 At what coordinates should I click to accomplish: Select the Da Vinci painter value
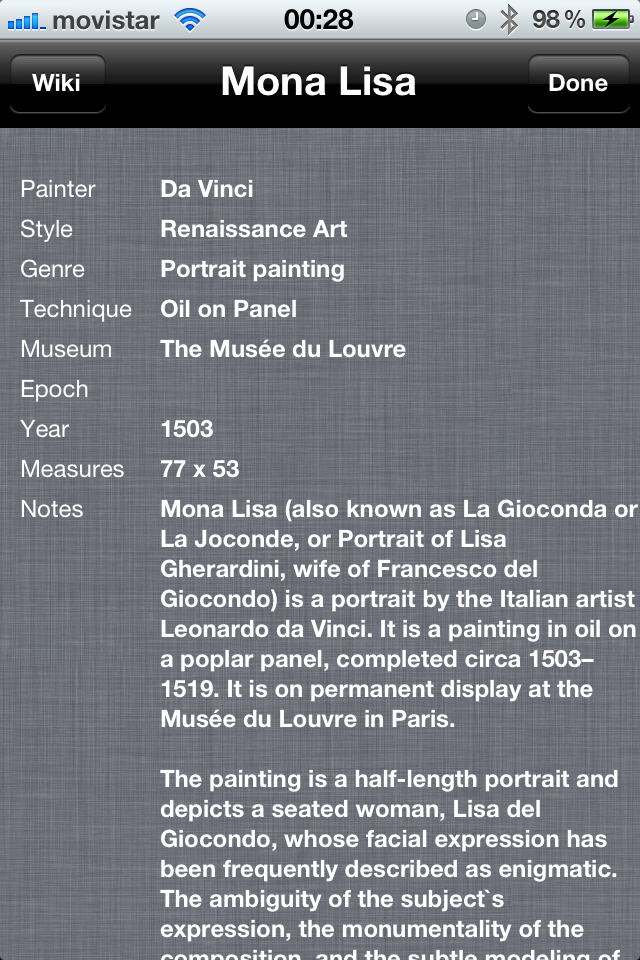[x=207, y=189]
